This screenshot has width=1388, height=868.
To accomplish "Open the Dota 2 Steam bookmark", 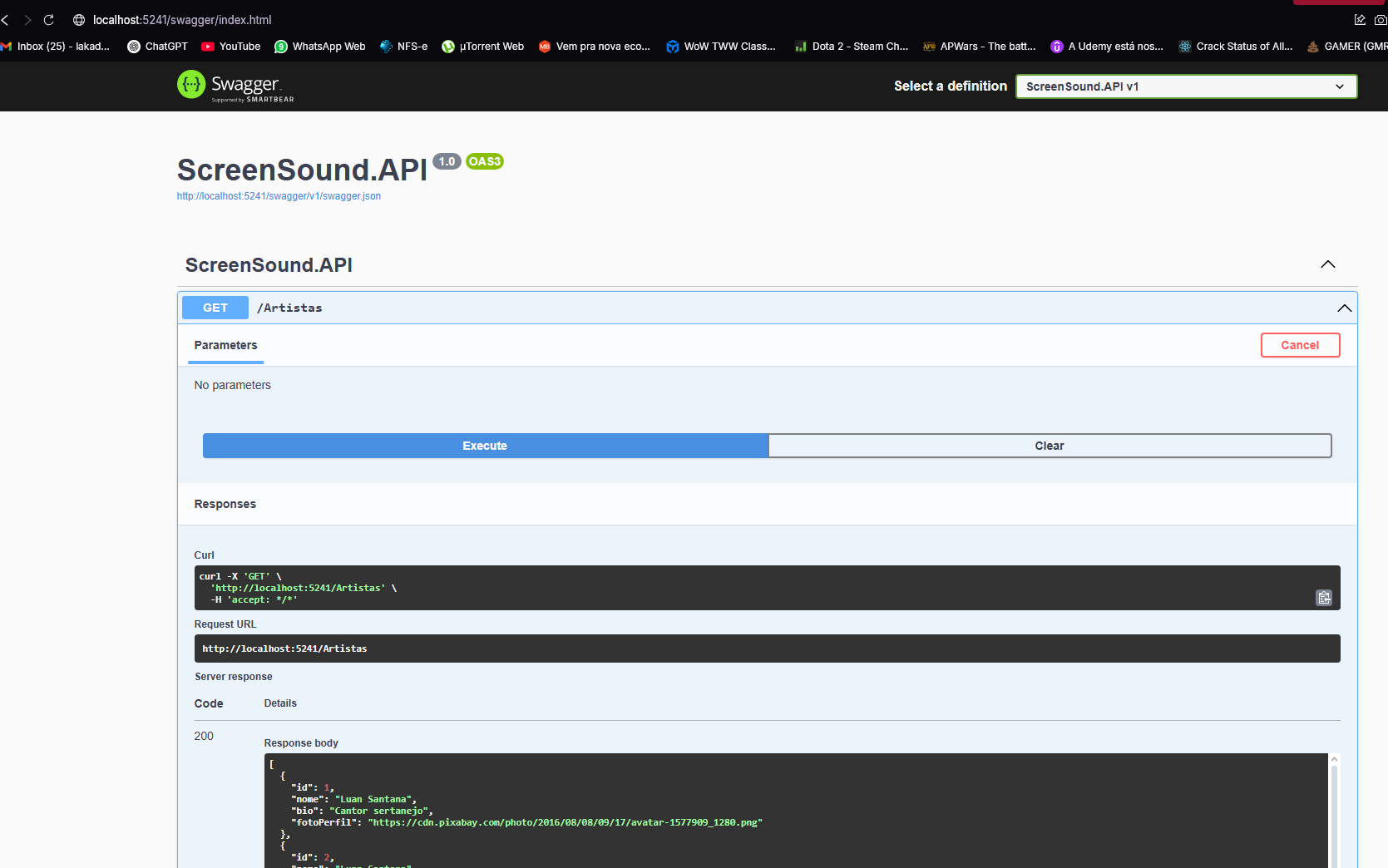I will click(x=852, y=47).
